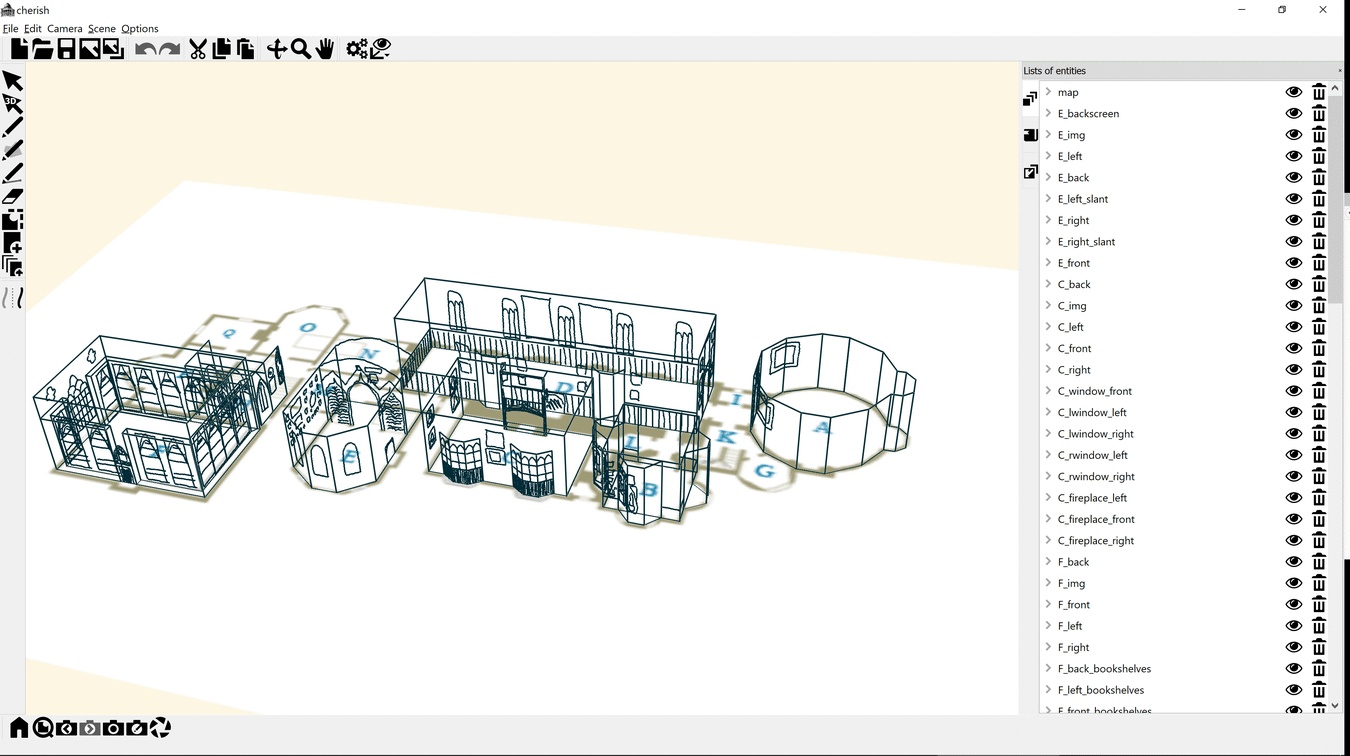
Task: Activate the orbit camera tool
Action: click(276, 49)
